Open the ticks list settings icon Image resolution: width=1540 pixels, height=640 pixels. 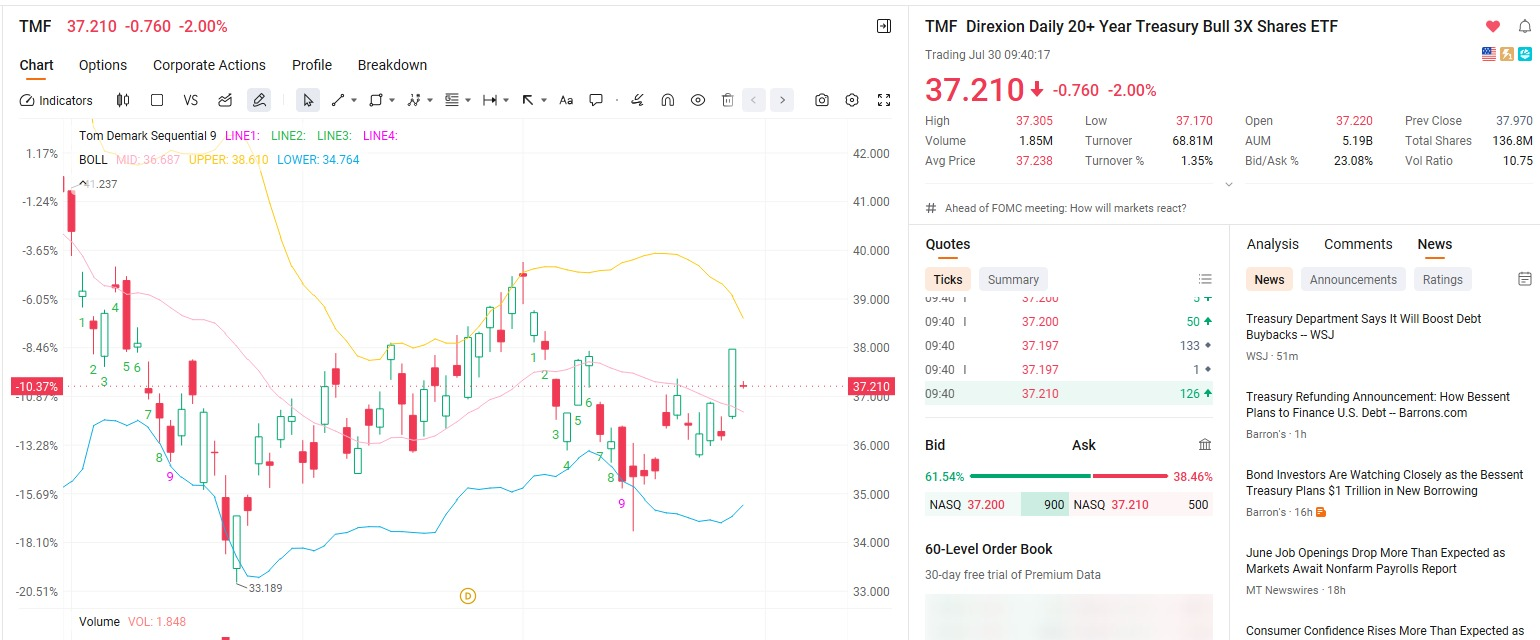1205,279
